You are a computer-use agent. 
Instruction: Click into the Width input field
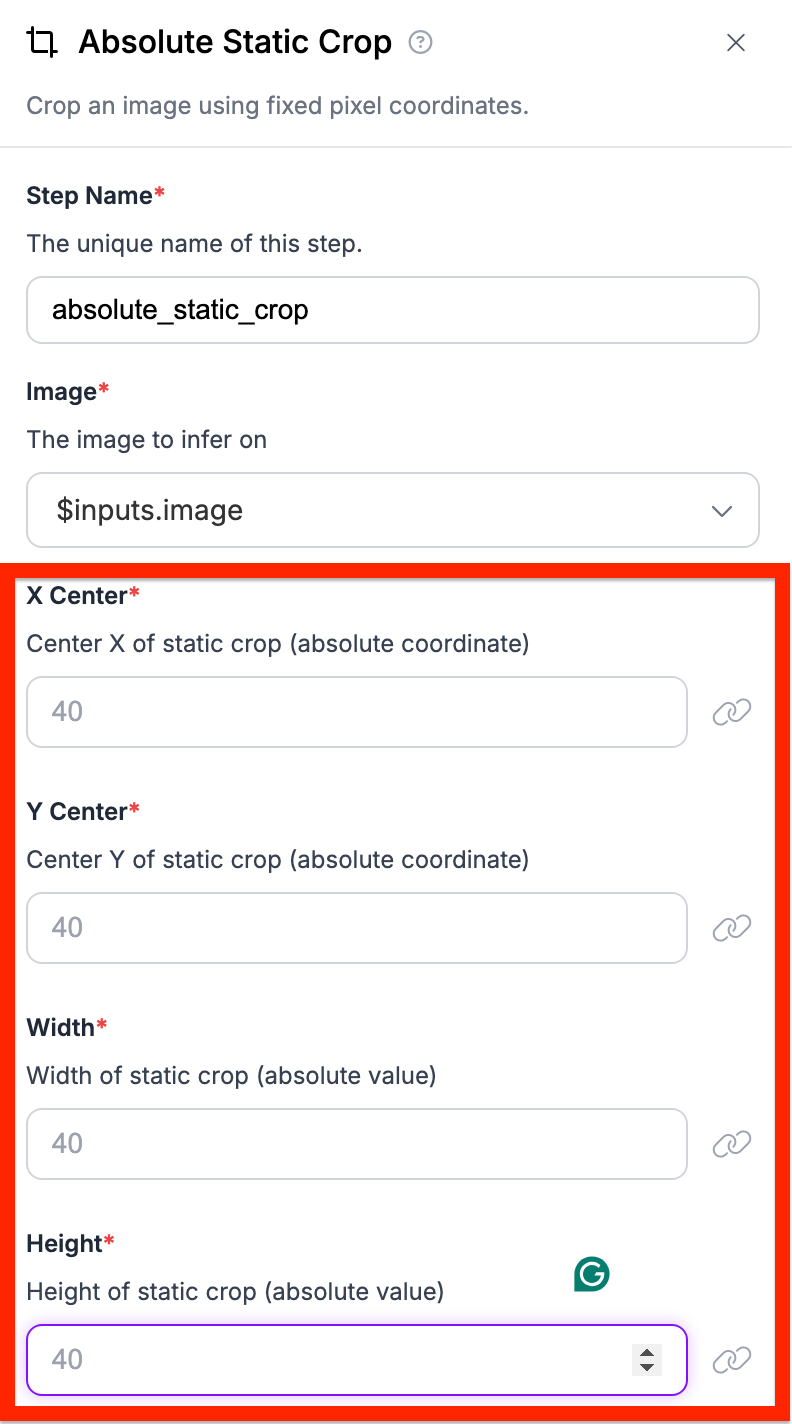(356, 1144)
